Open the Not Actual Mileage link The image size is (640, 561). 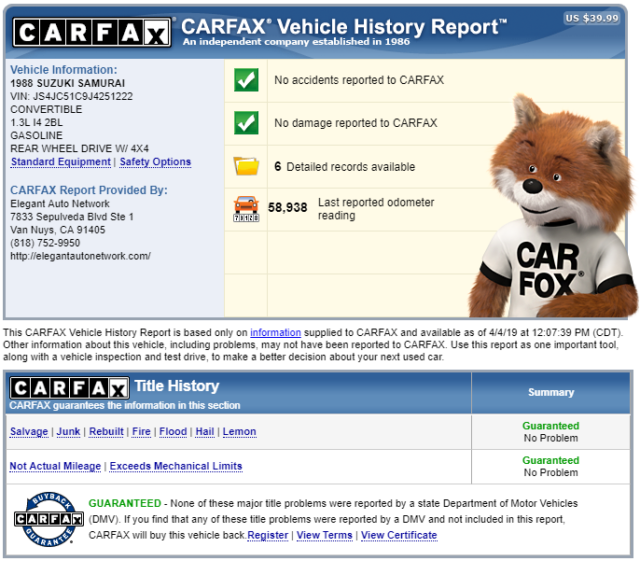point(55,466)
